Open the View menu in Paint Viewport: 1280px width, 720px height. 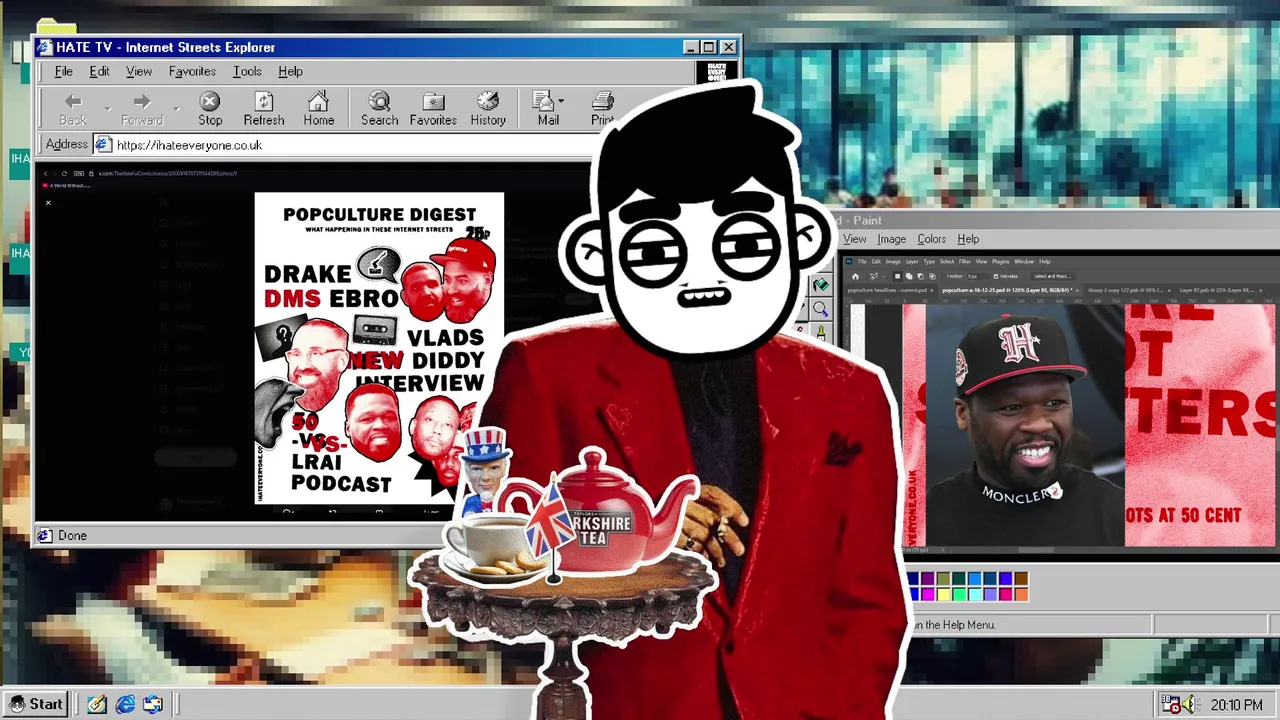[x=854, y=239]
